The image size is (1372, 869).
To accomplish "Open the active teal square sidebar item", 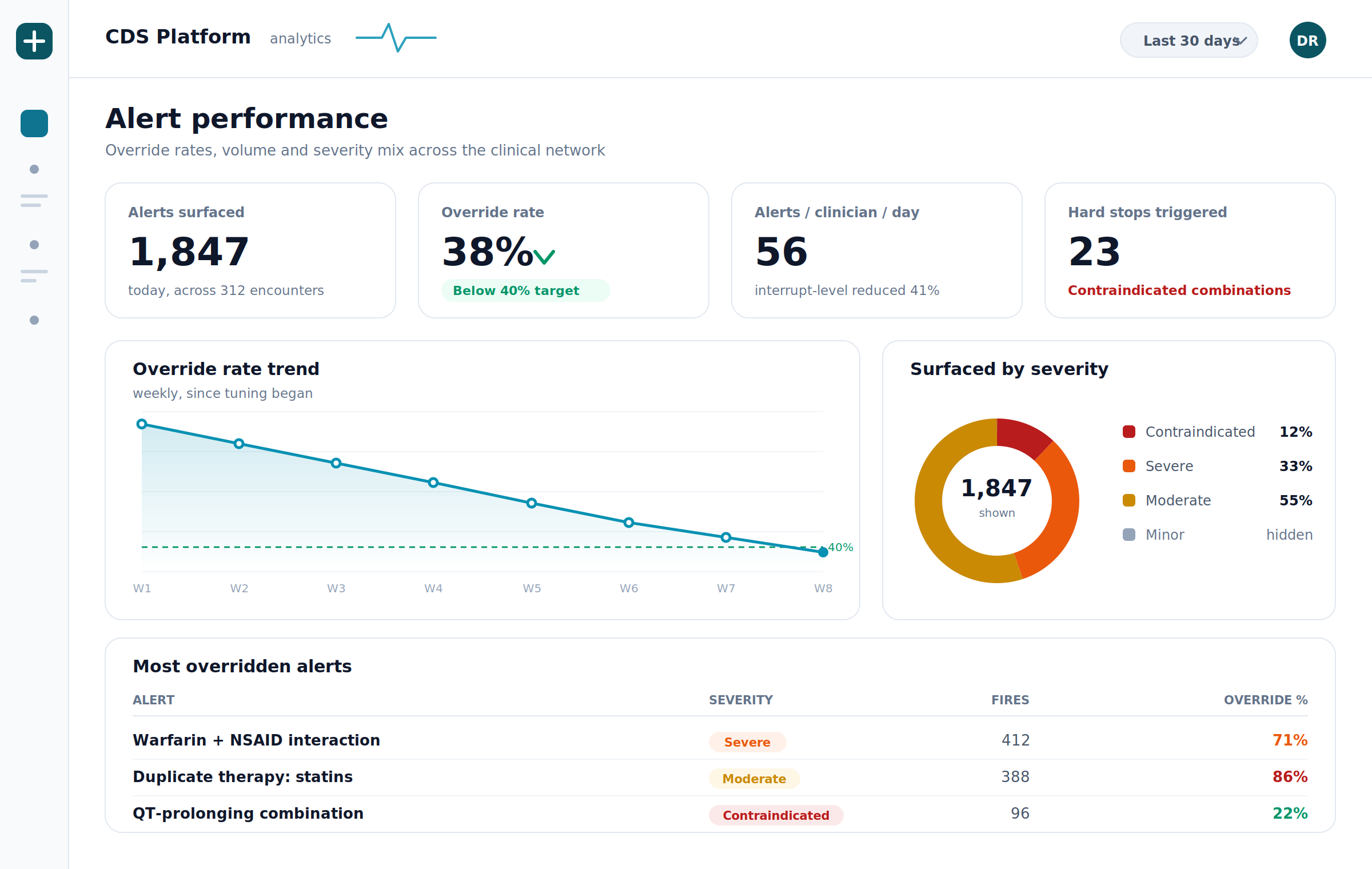I will coord(34,123).
